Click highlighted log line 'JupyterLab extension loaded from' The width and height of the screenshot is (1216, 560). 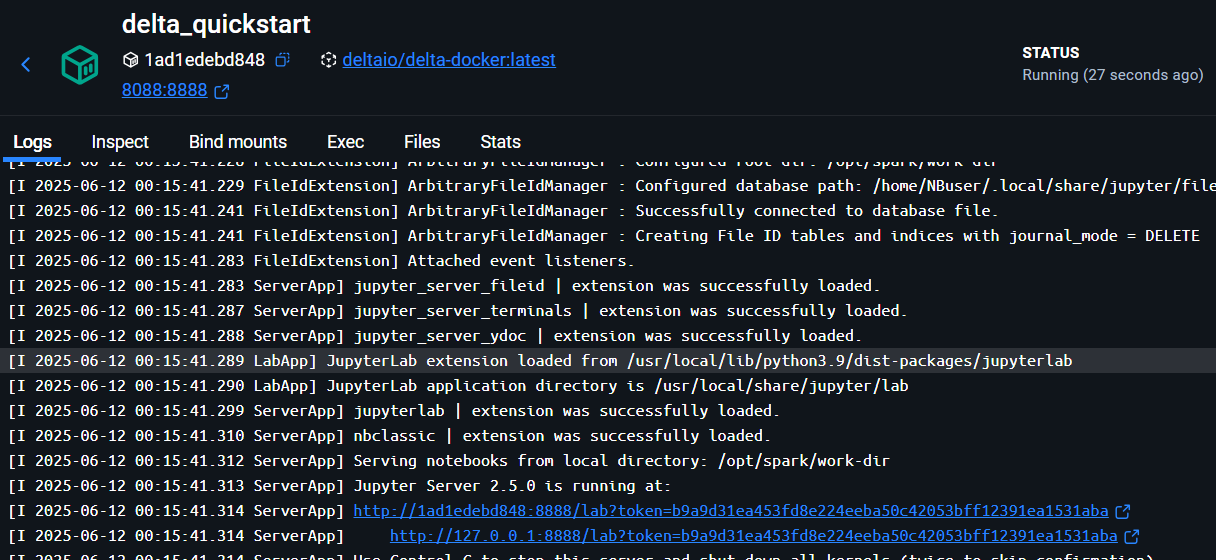tap(608, 361)
